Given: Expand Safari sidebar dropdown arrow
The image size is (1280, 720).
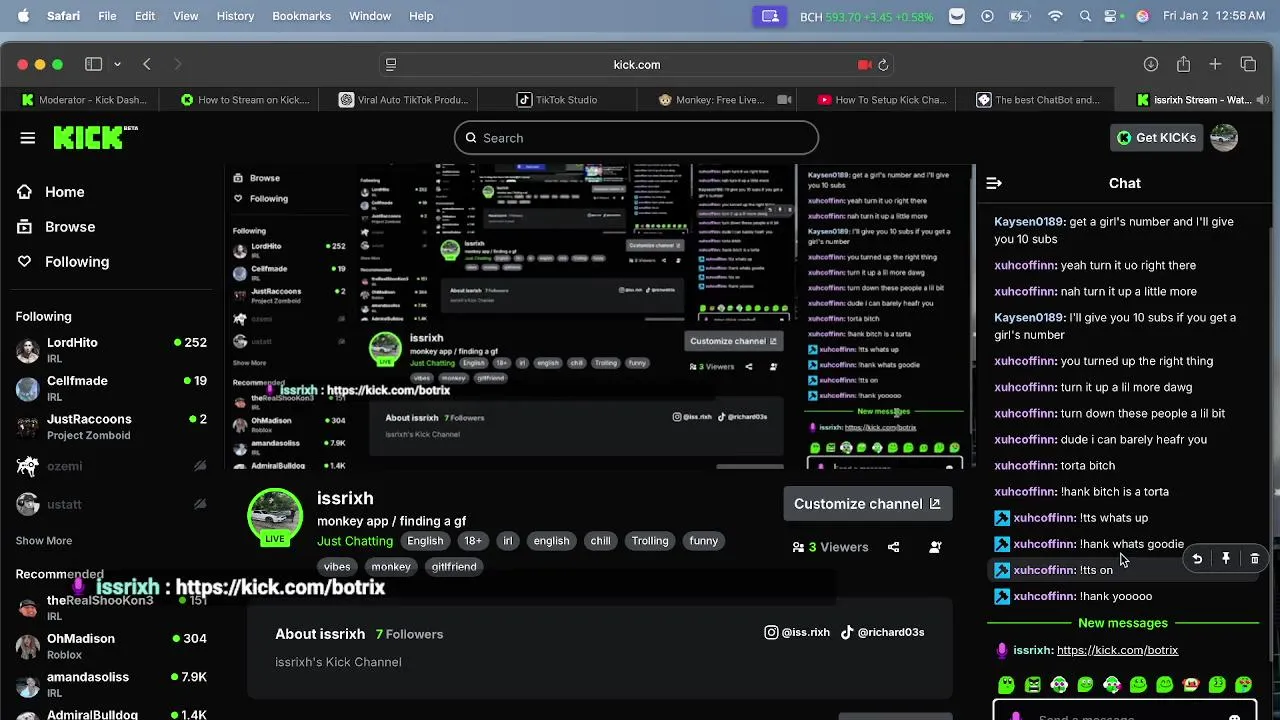Looking at the screenshot, I should (x=117, y=64).
